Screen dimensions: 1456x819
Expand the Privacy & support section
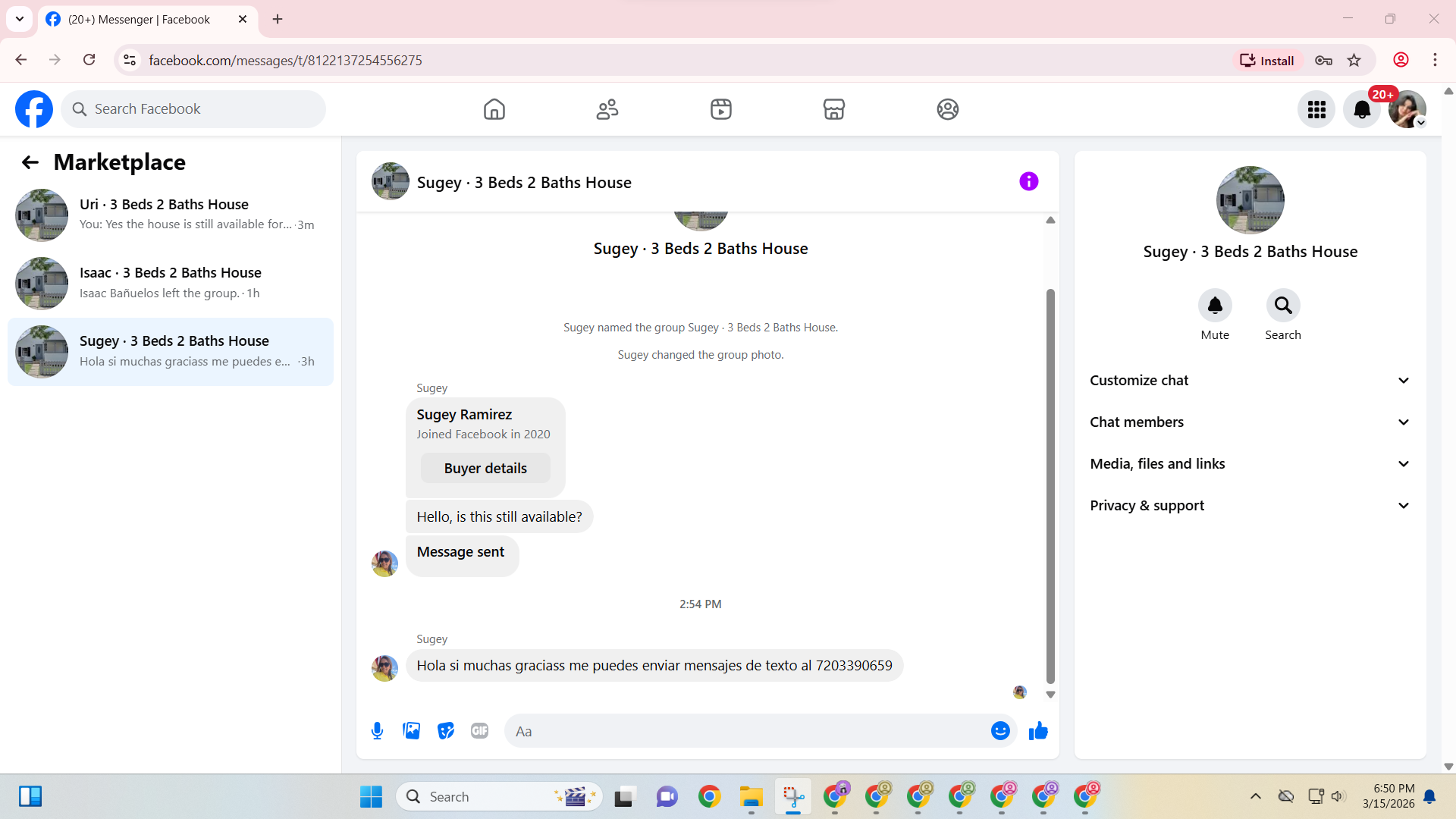1250,506
